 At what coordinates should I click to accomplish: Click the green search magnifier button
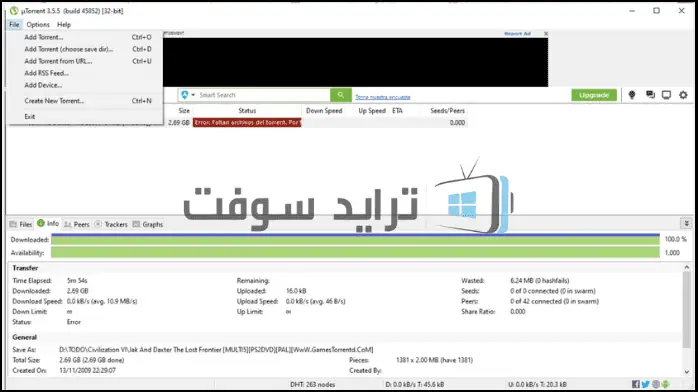click(341, 95)
